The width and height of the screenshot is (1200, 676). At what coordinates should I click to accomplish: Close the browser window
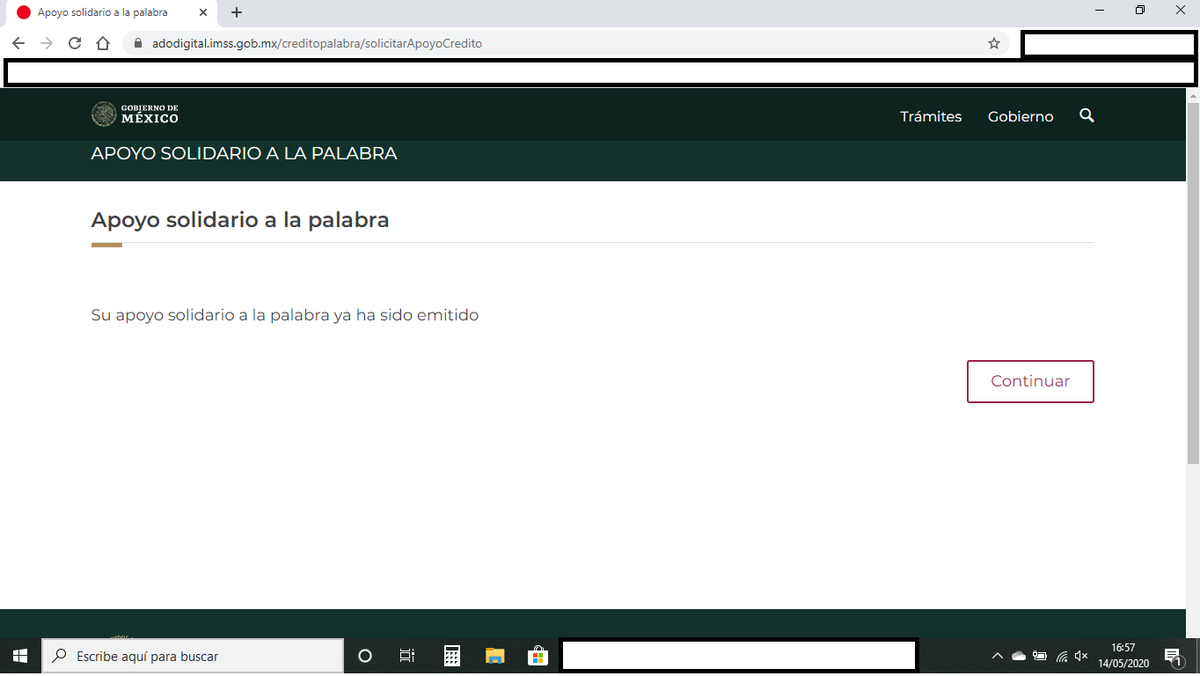coord(1180,11)
